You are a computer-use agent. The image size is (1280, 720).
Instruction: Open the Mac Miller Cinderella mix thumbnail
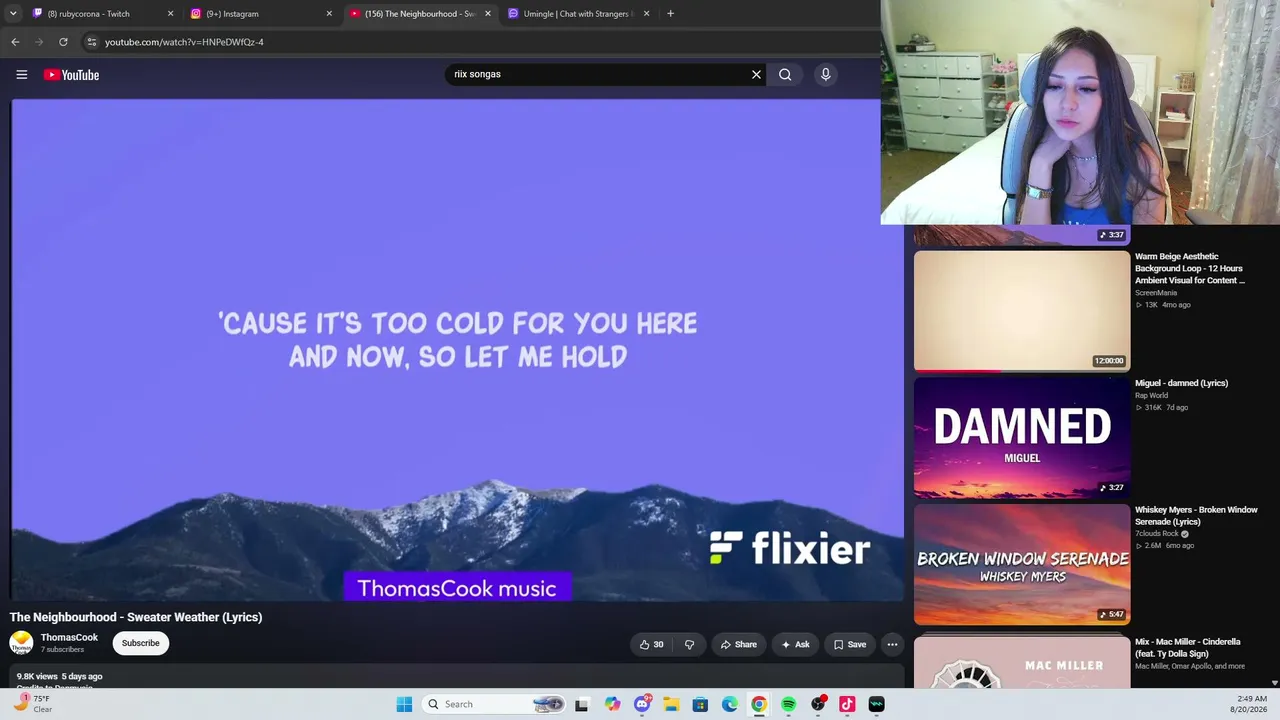click(x=1022, y=662)
